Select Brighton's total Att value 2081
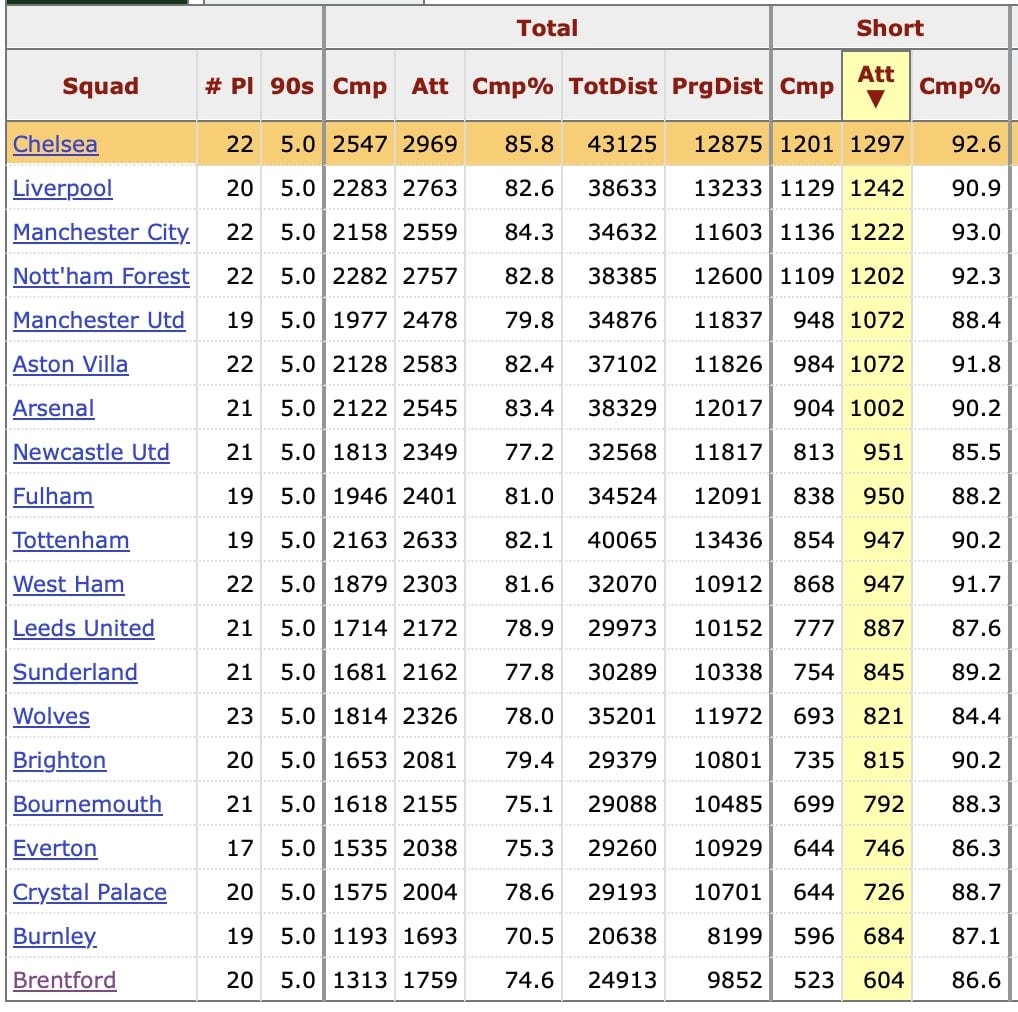The image size is (1018, 1012). [x=430, y=760]
